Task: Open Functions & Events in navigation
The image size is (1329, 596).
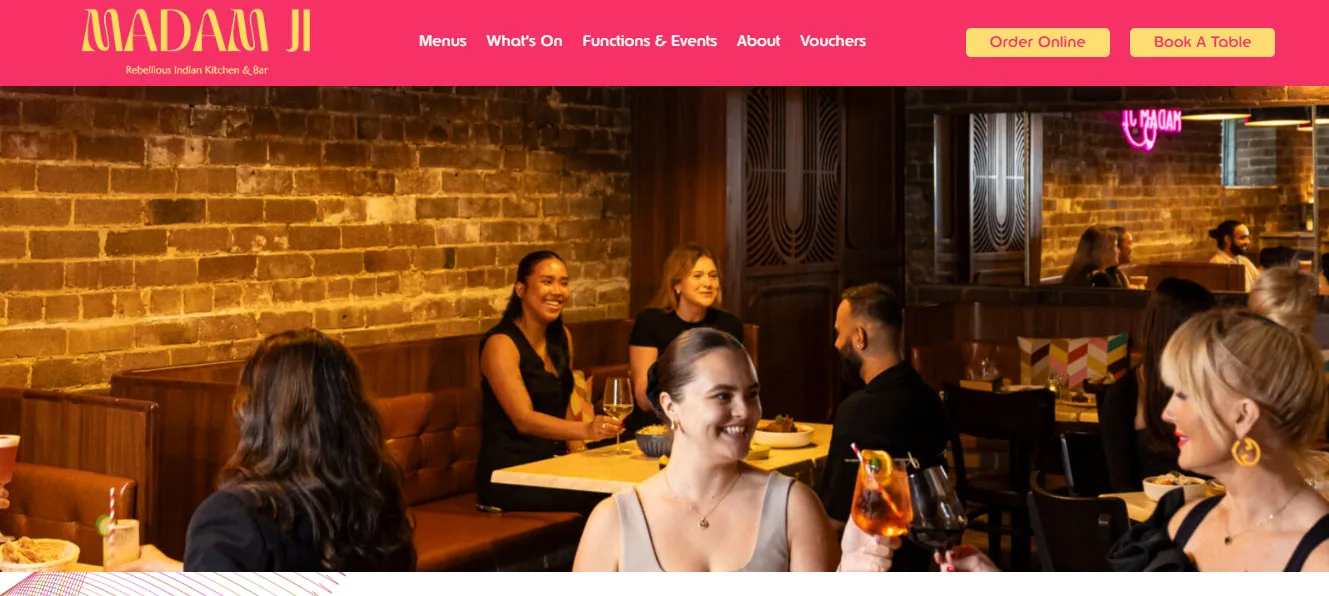Action: pyautogui.click(x=649, y=41)
